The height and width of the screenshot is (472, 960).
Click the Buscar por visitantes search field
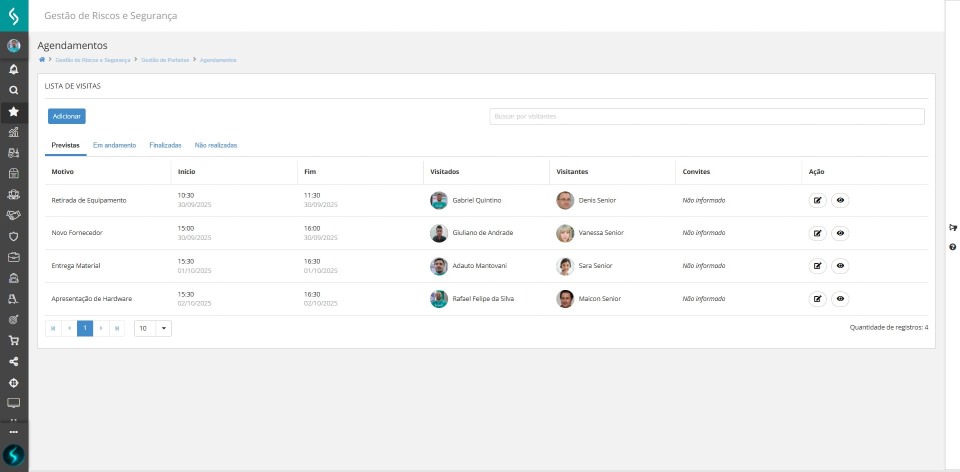(x=706, y=116)
